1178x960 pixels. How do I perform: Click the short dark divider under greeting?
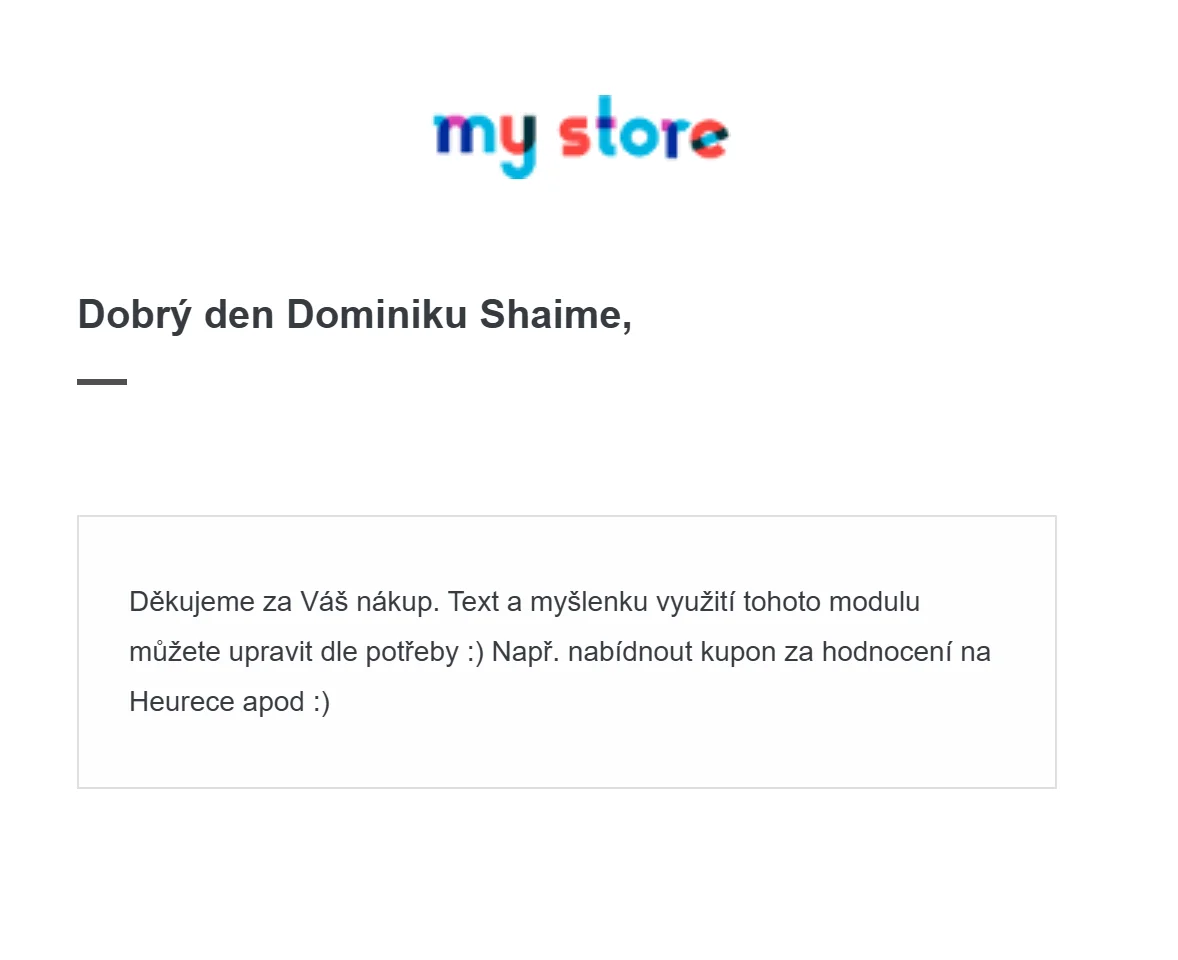point(102,381)
